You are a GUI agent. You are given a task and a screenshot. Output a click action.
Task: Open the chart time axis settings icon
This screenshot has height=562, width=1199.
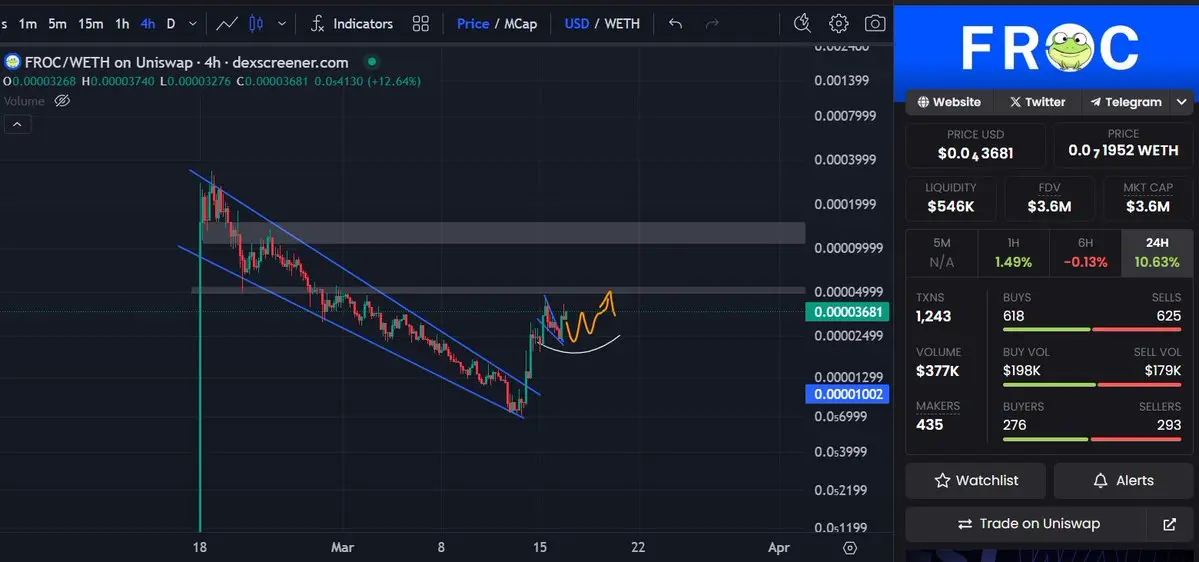850,547
